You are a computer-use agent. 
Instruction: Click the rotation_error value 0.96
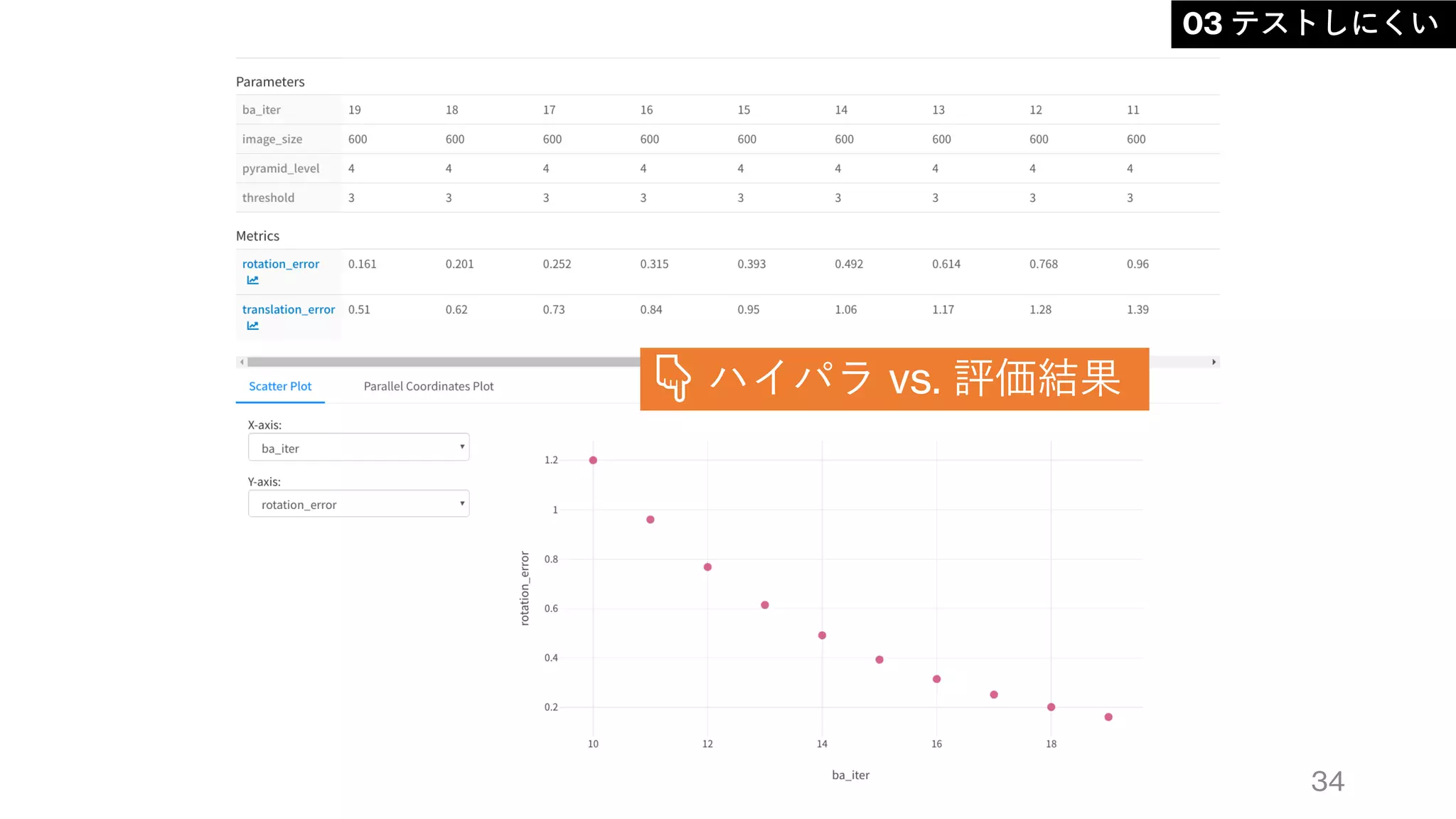tap(1137, 264)
